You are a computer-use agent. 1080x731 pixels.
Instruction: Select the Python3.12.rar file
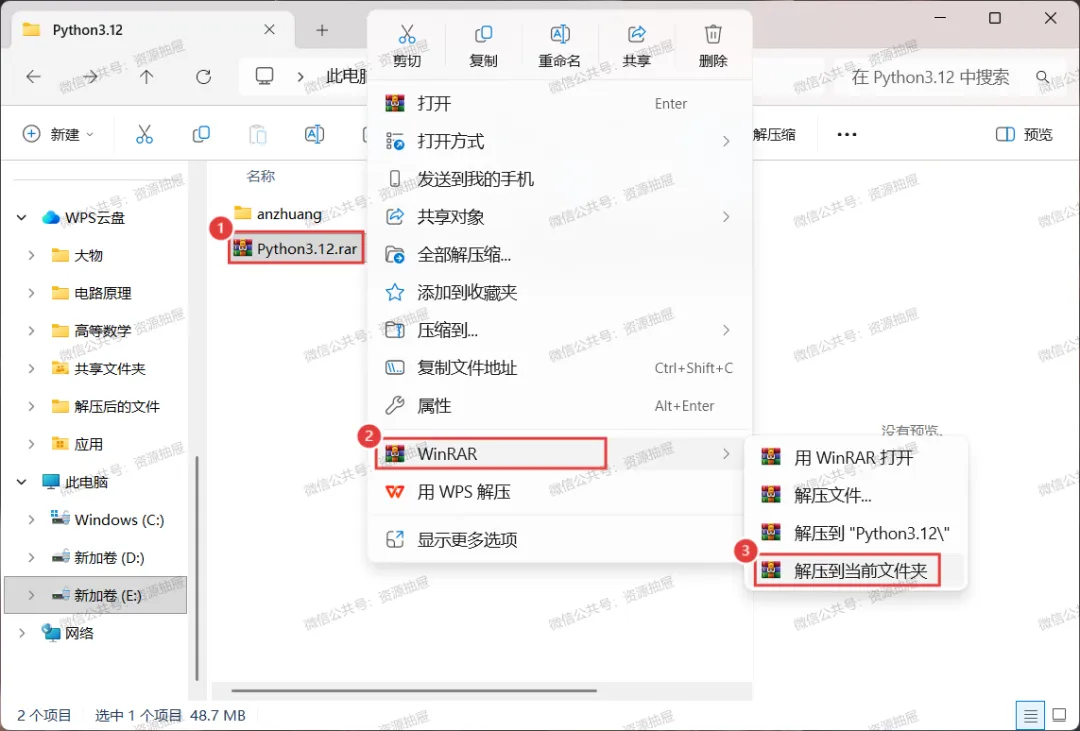[295, 248]
